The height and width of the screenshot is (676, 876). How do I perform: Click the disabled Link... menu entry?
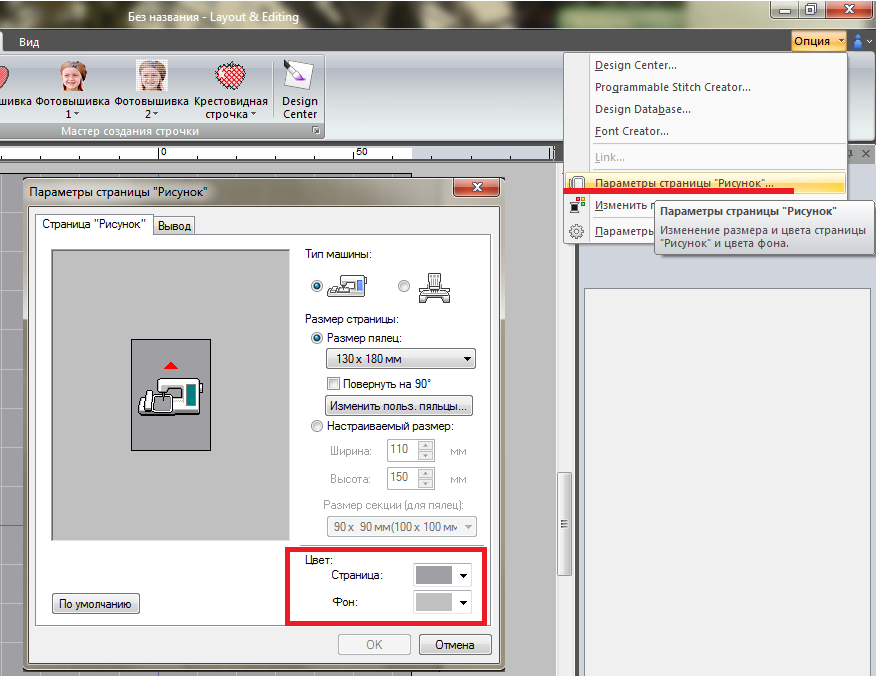[610, 158]
